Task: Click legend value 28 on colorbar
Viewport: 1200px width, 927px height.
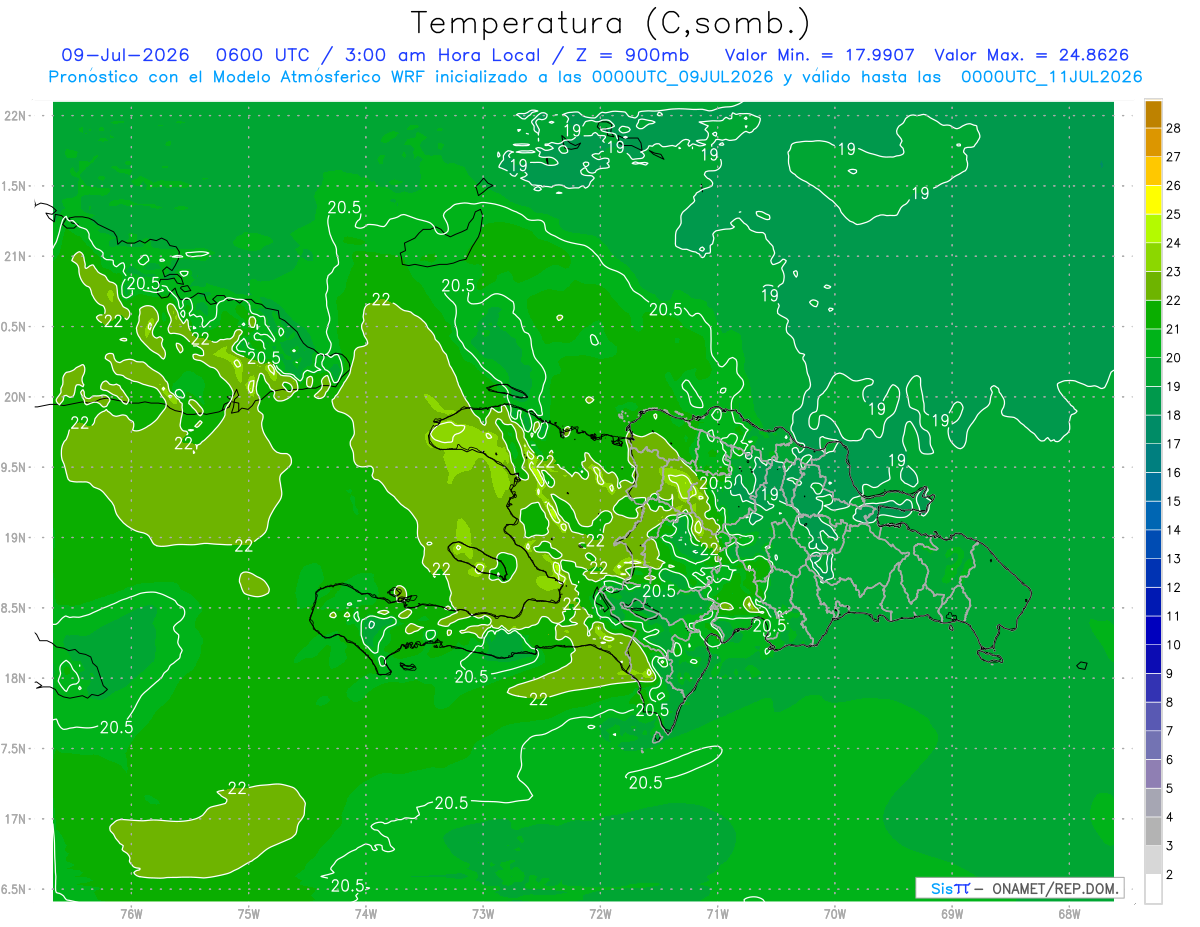Action: (1174, 128)
